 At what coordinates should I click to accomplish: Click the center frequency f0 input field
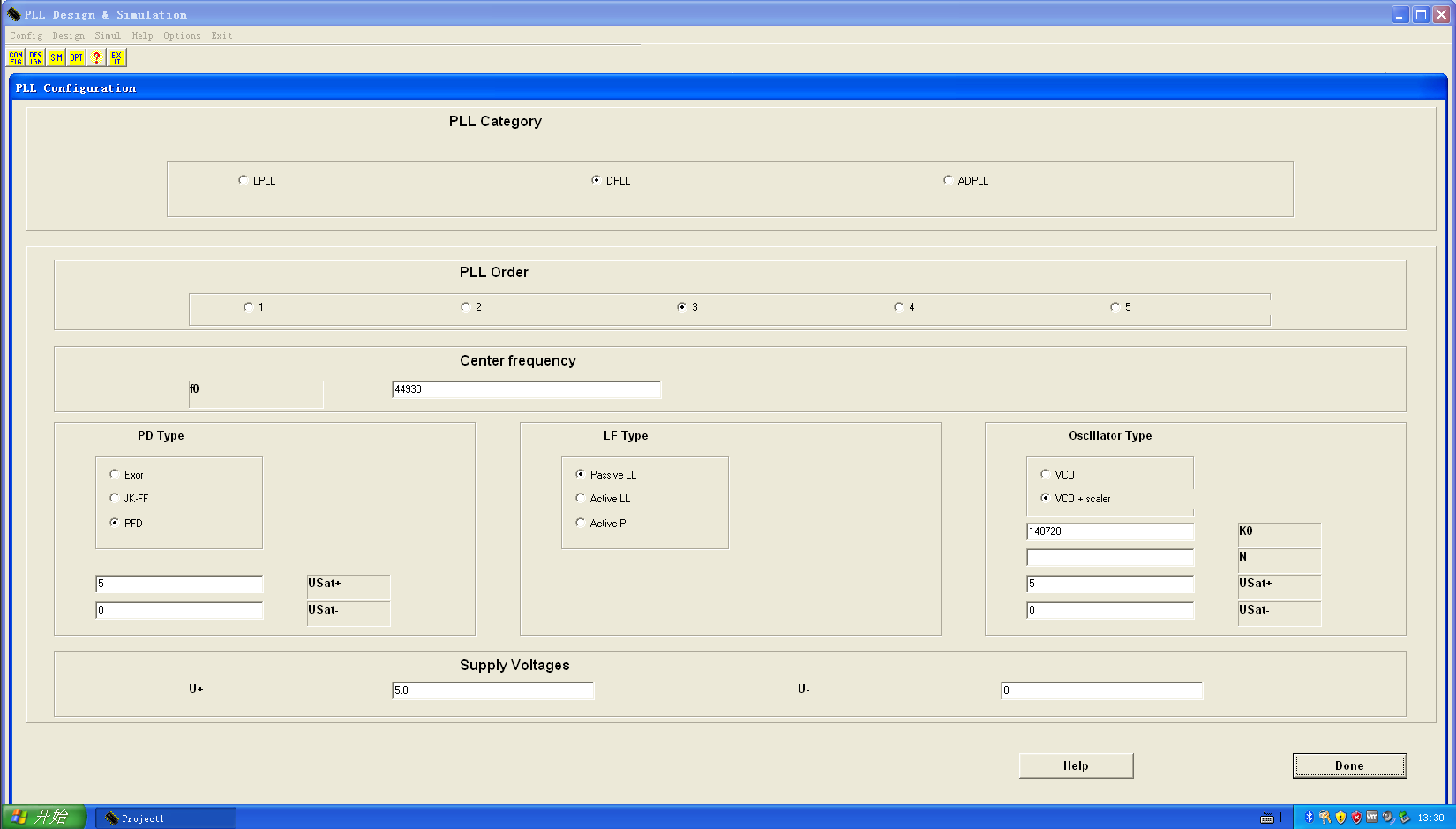[526, 389]
